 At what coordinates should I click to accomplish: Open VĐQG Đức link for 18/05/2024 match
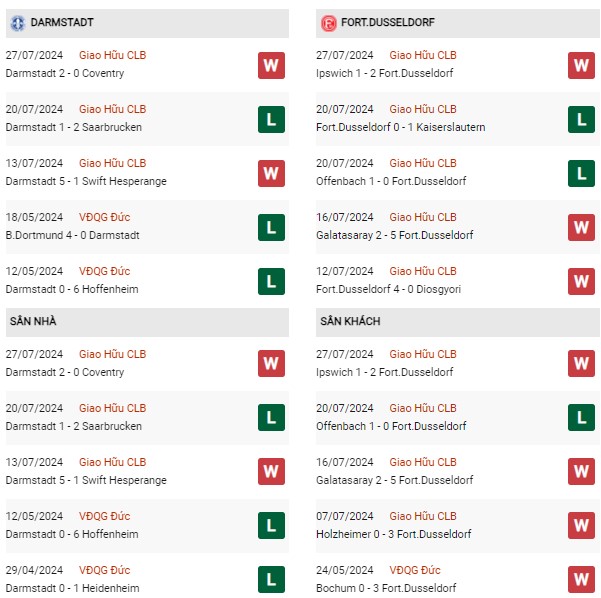coord(105,217)
